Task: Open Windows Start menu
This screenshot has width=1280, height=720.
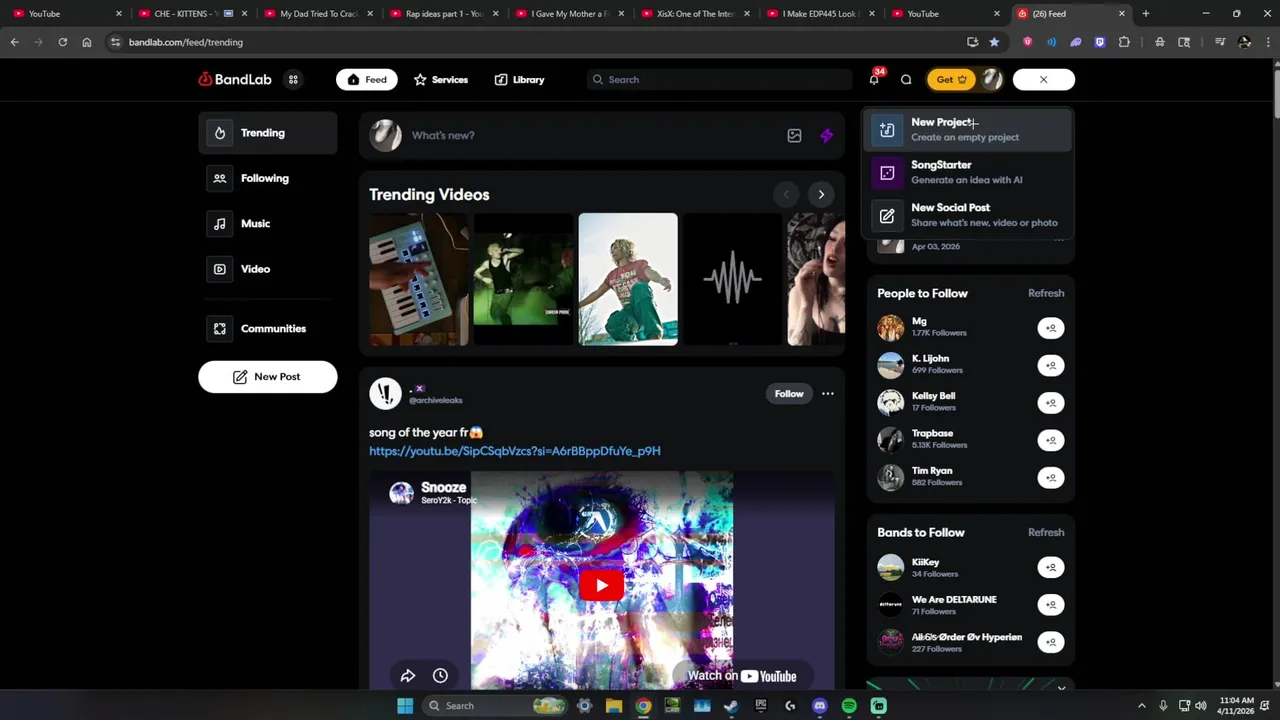Action: [405, 706]
